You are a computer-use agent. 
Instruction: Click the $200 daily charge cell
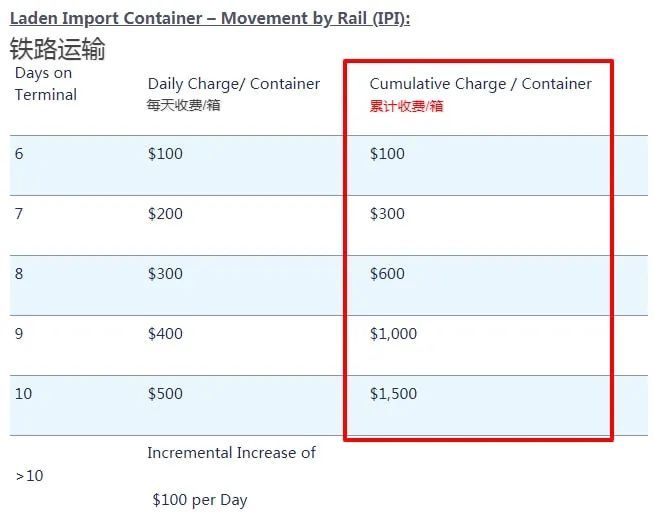pyautogui.click(x=165, y=214)
